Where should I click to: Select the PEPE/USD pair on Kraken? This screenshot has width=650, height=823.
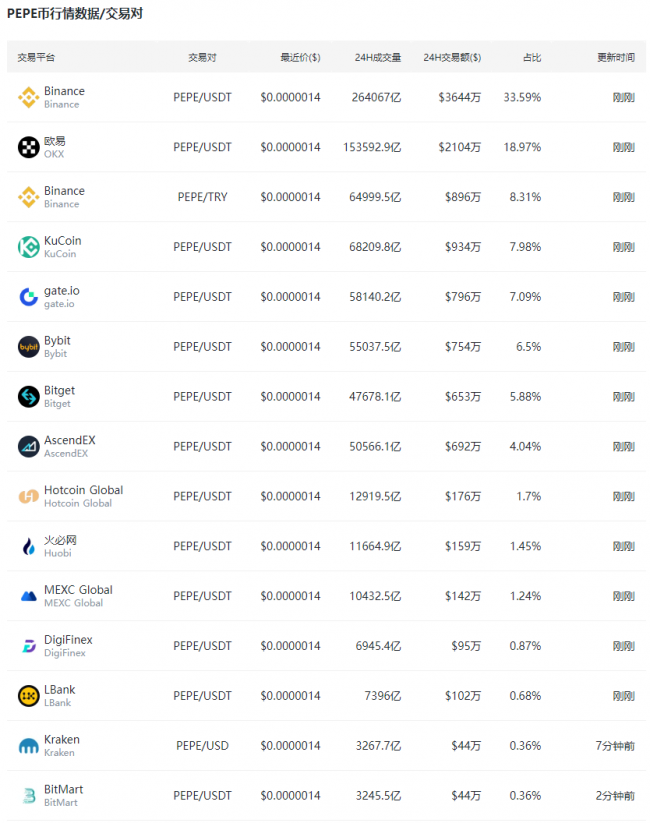[202, 746]
